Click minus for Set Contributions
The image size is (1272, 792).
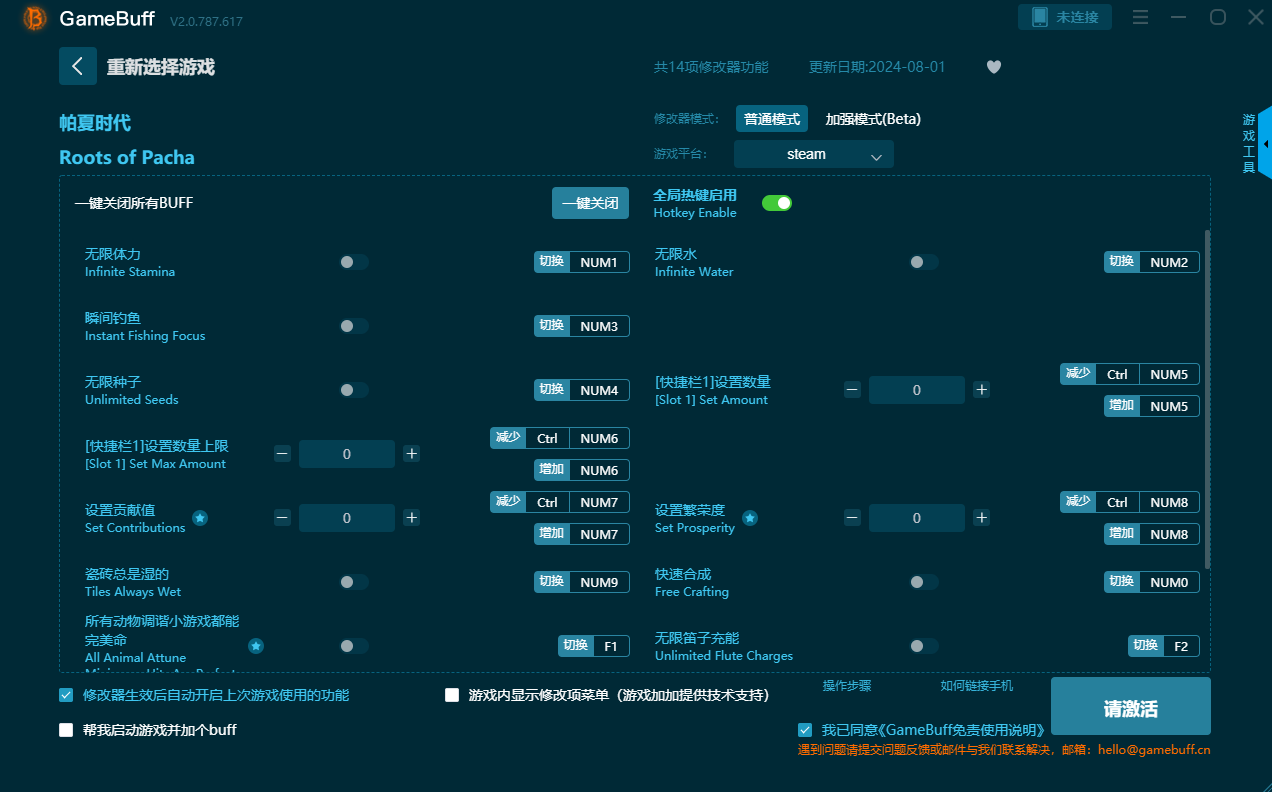[282, 518]
